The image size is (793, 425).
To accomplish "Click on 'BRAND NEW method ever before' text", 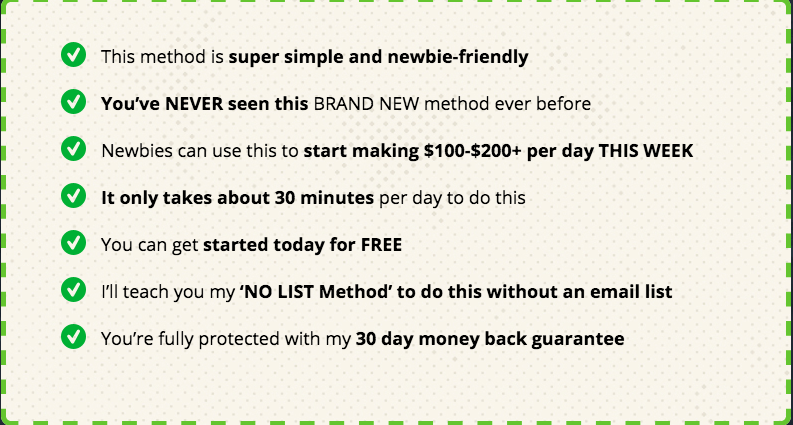I will pyautogui.click(x=452, y=104).
